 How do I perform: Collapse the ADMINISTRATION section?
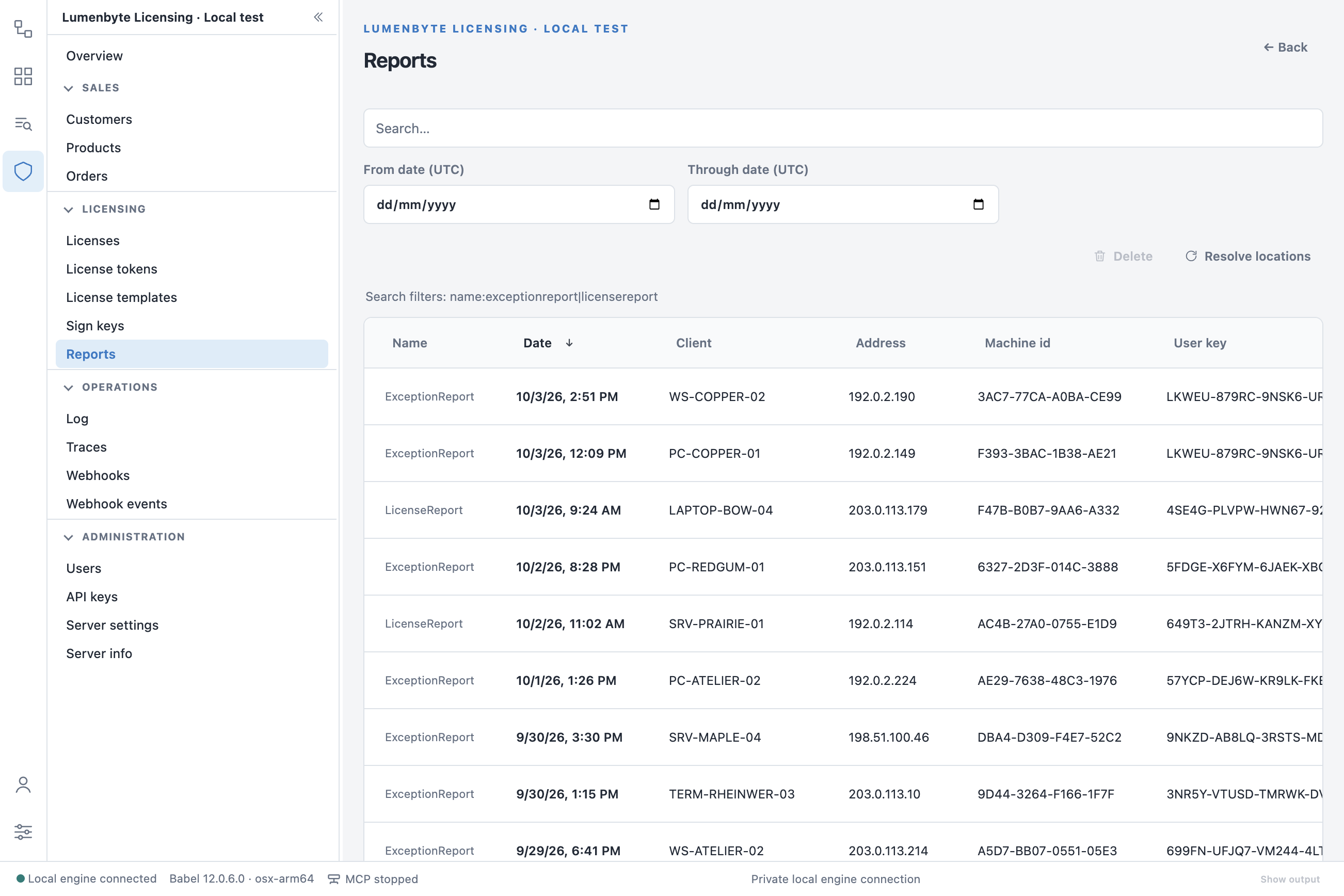point(69,537)
